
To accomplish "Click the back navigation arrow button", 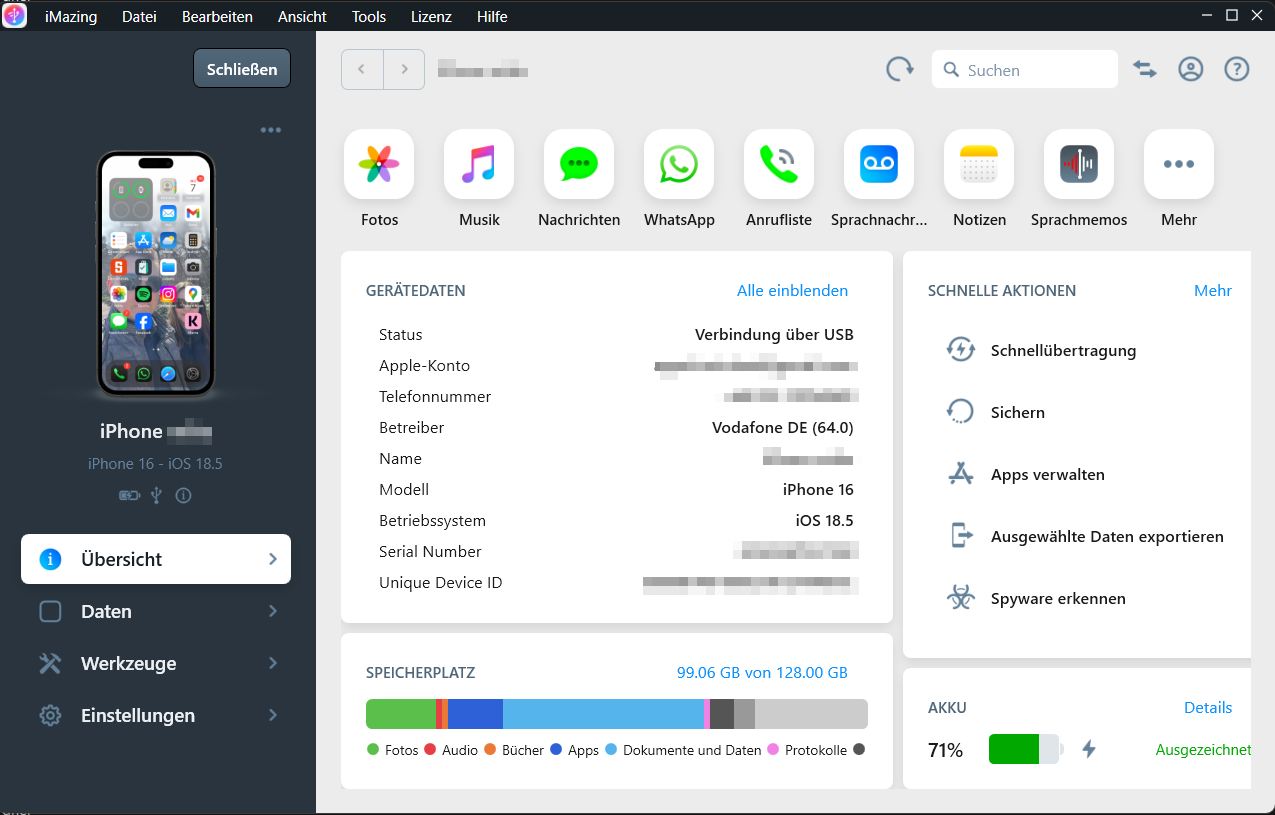I will coord(362,69).
